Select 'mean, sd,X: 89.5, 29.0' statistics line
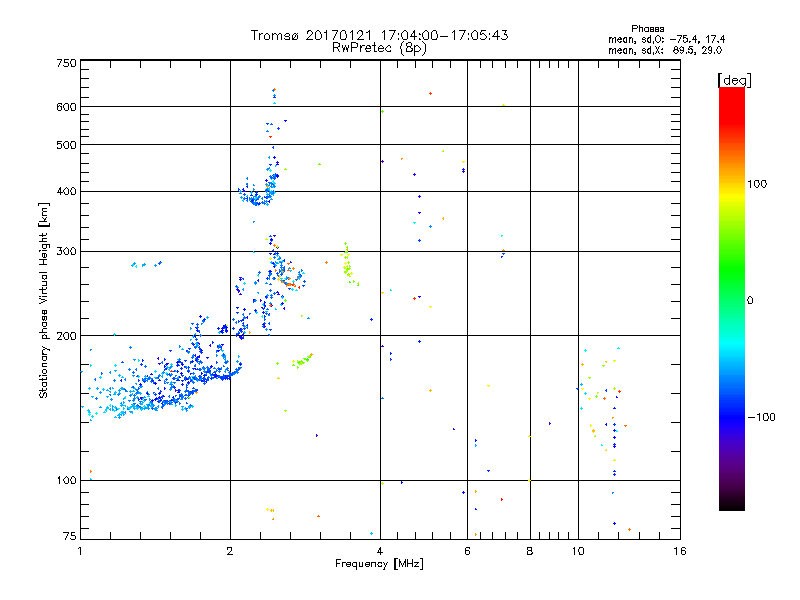 tap(665, 50)
